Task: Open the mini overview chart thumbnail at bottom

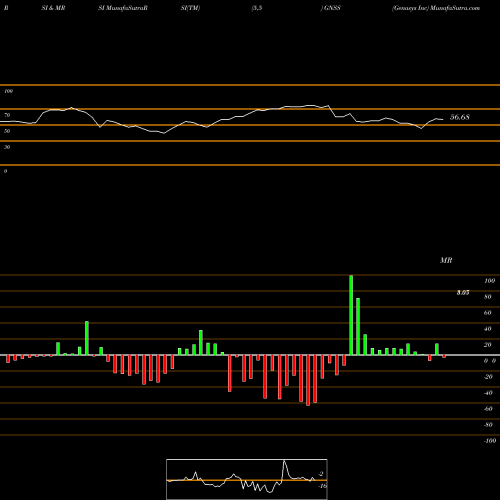Action: (247, 479)
